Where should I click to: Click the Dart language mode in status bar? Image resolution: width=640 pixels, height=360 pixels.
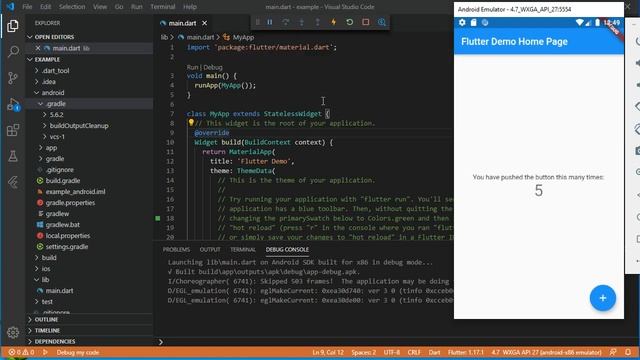[434, 352]
